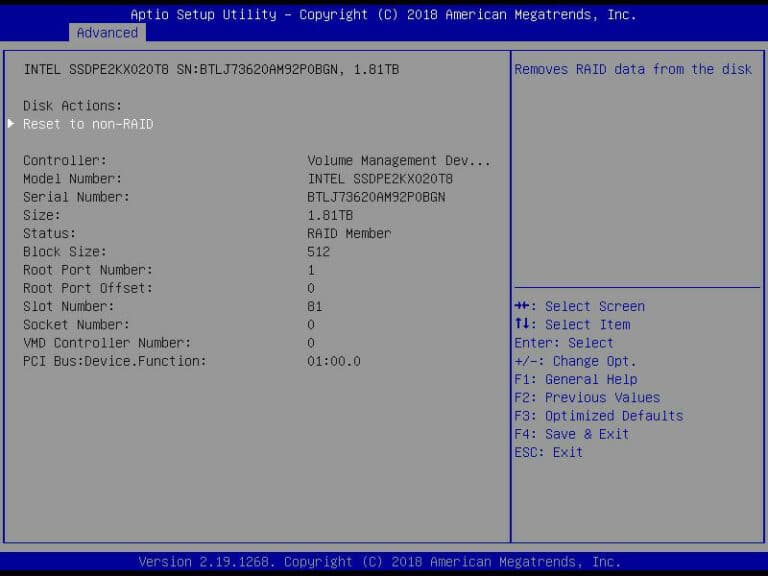Click the arrow beside Reset to non-RAID
Screen dimensions: 768x576
coord(11,123)
